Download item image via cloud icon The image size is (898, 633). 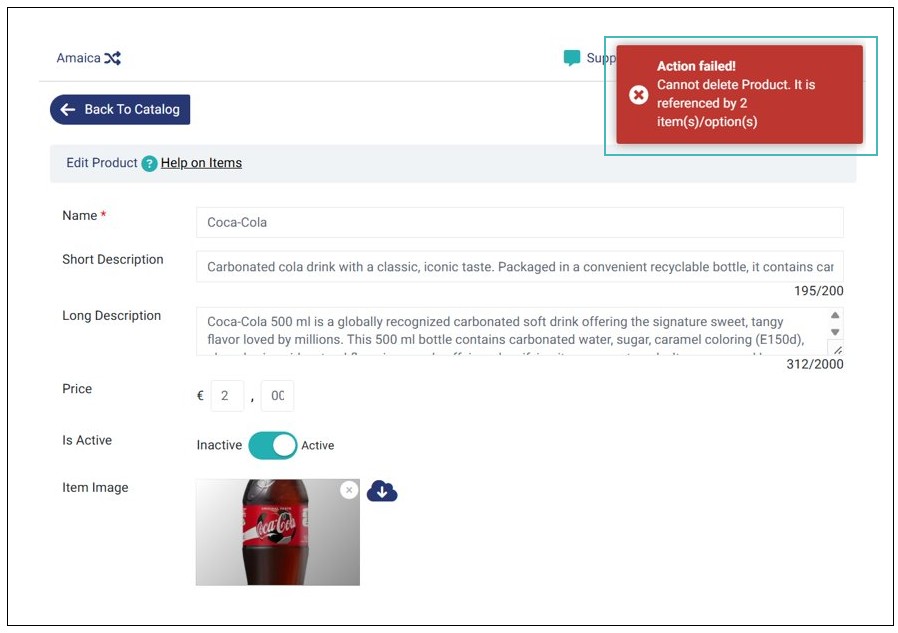[x=382, y=492]
